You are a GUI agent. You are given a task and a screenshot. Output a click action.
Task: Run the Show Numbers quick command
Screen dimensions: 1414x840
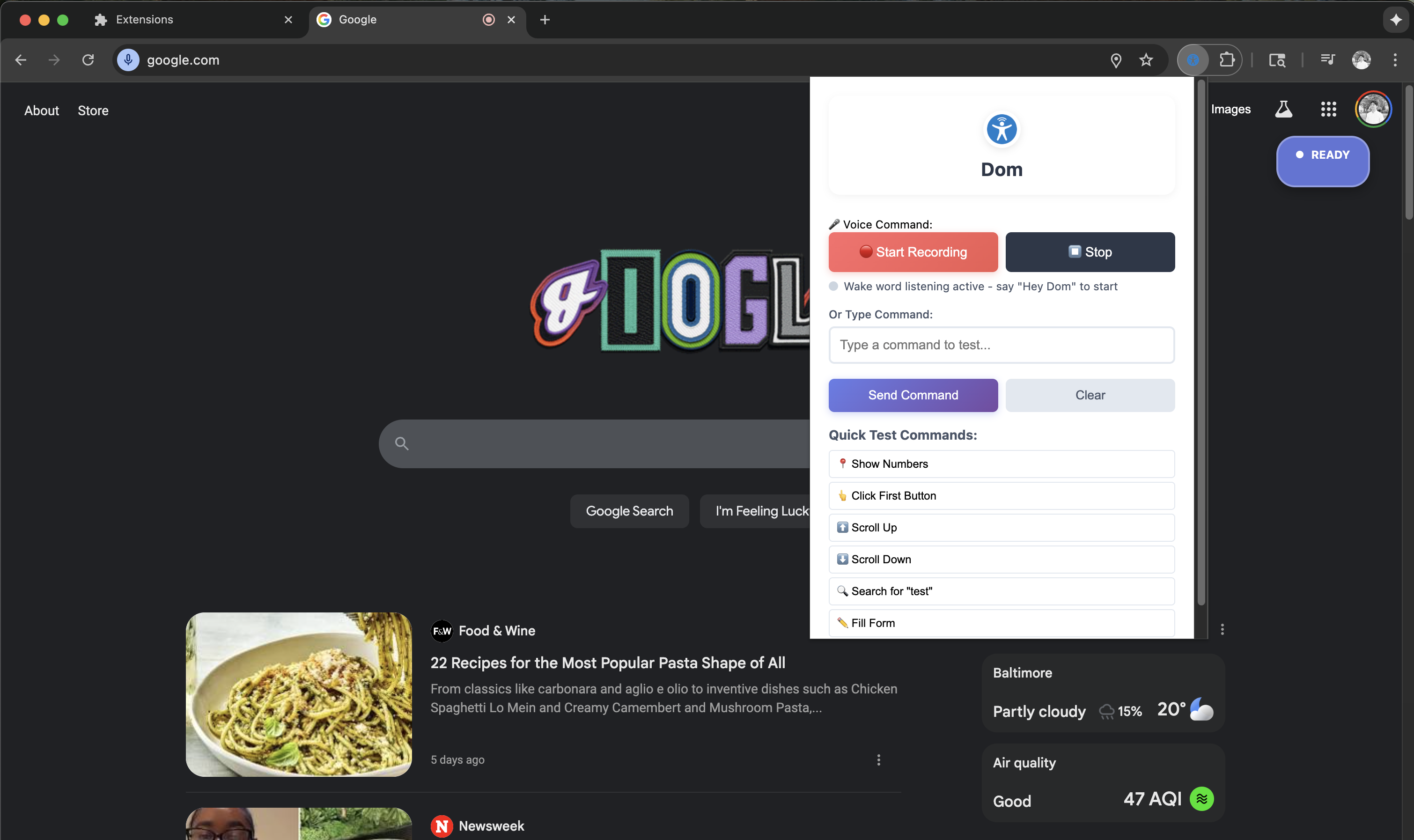coord(1001,464)
